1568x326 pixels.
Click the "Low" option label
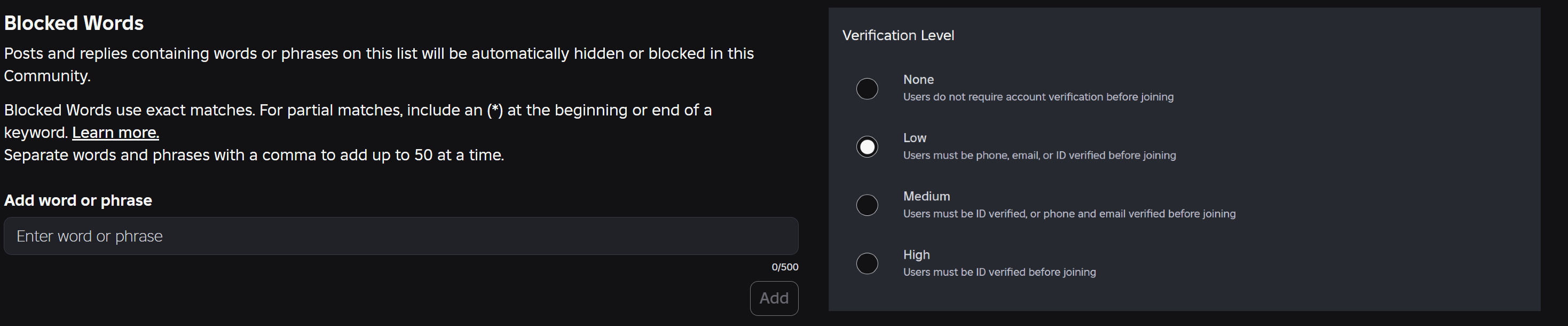[914, 138]
